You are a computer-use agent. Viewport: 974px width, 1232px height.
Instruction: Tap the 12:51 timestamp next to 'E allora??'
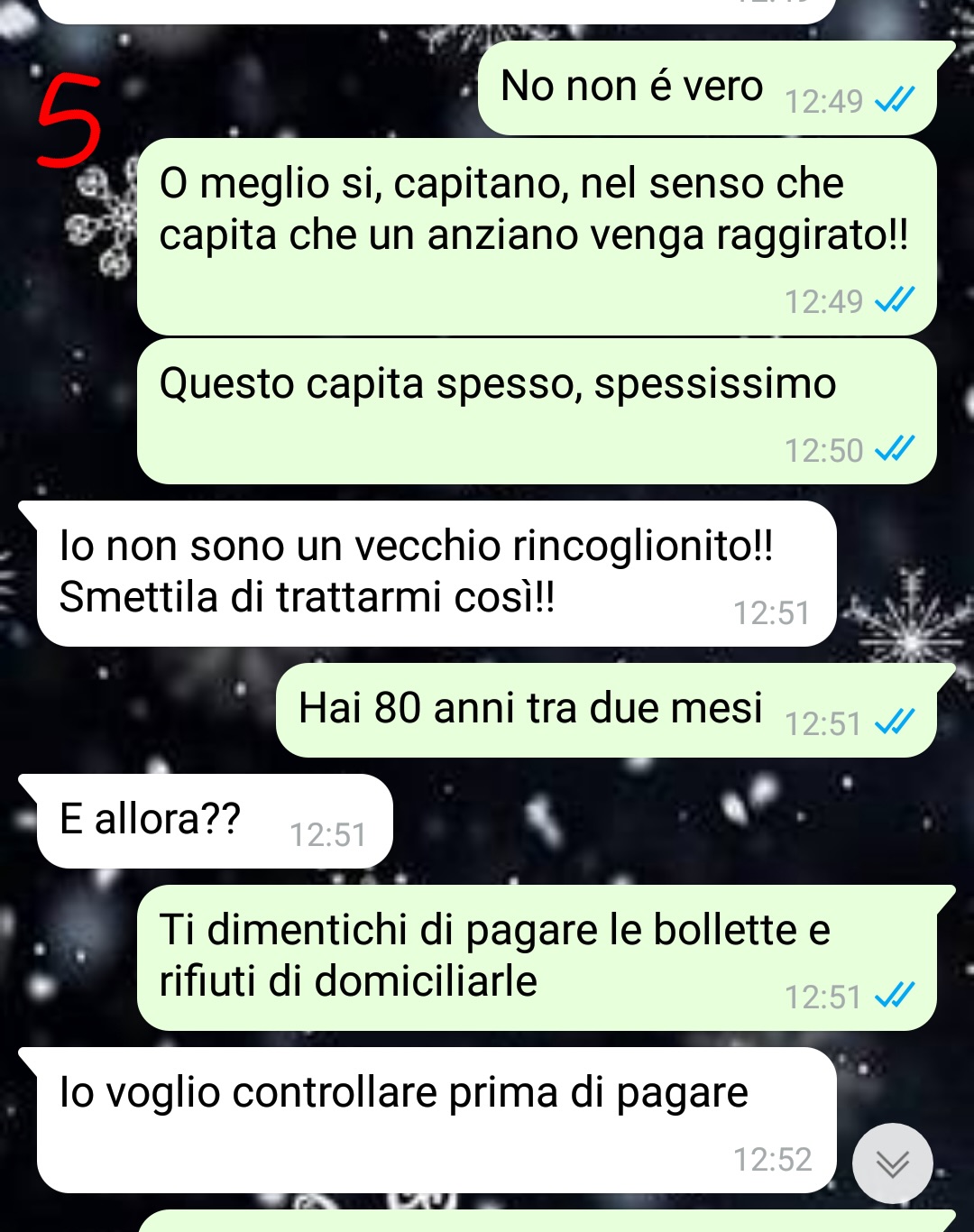click(327, 835)
